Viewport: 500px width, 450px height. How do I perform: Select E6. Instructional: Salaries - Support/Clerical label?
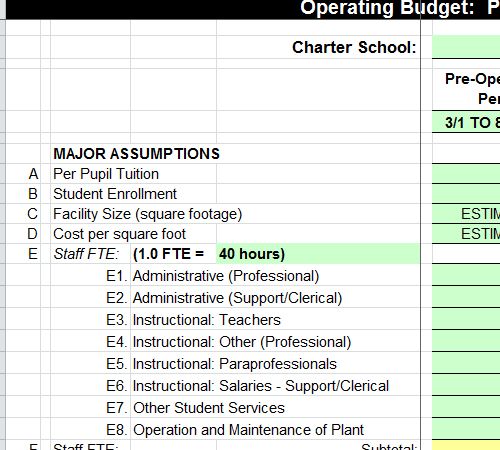247,386
